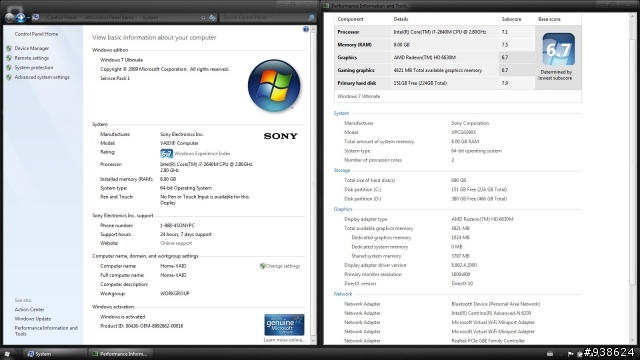Click the 7.9 subscore value
The width and height of the screenshot is (640, 360).
[x=505, y=83]
